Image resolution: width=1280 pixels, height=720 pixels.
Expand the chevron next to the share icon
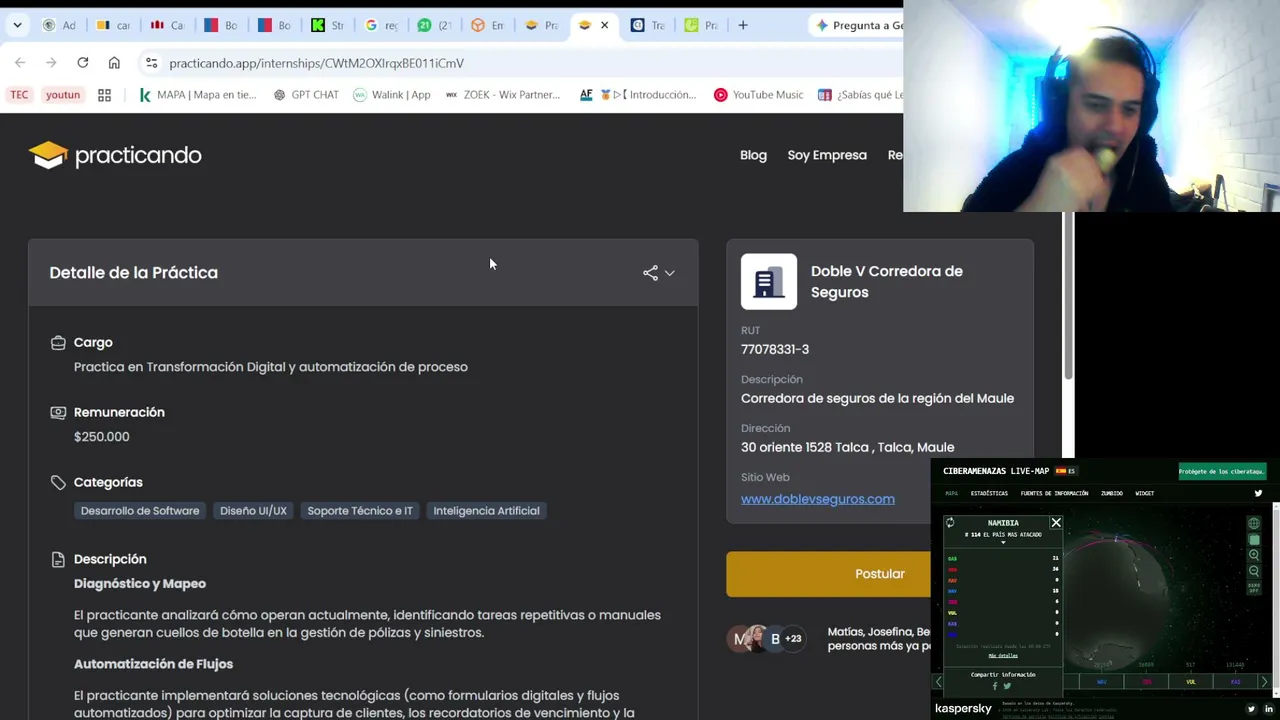670,273
